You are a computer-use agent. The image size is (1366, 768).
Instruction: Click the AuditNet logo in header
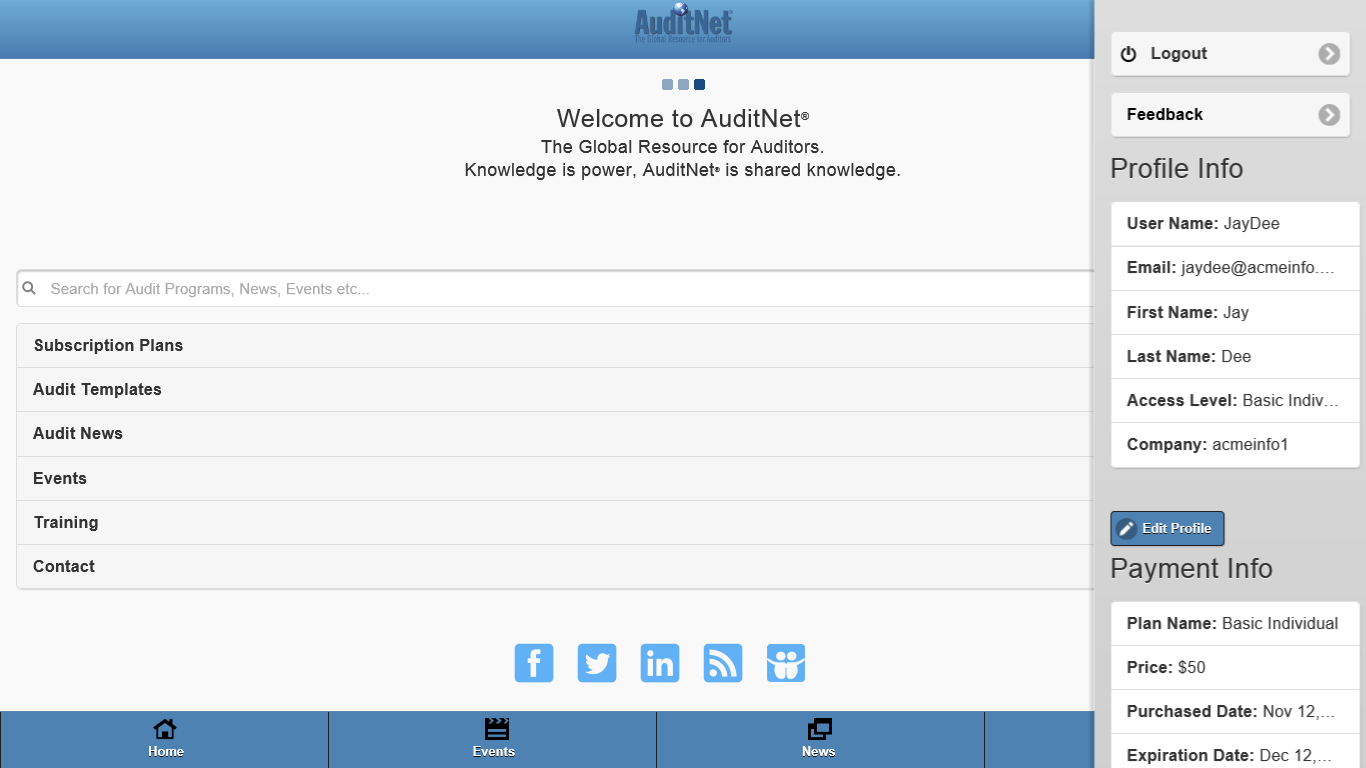pyautogui.click(x=683, y=25)
